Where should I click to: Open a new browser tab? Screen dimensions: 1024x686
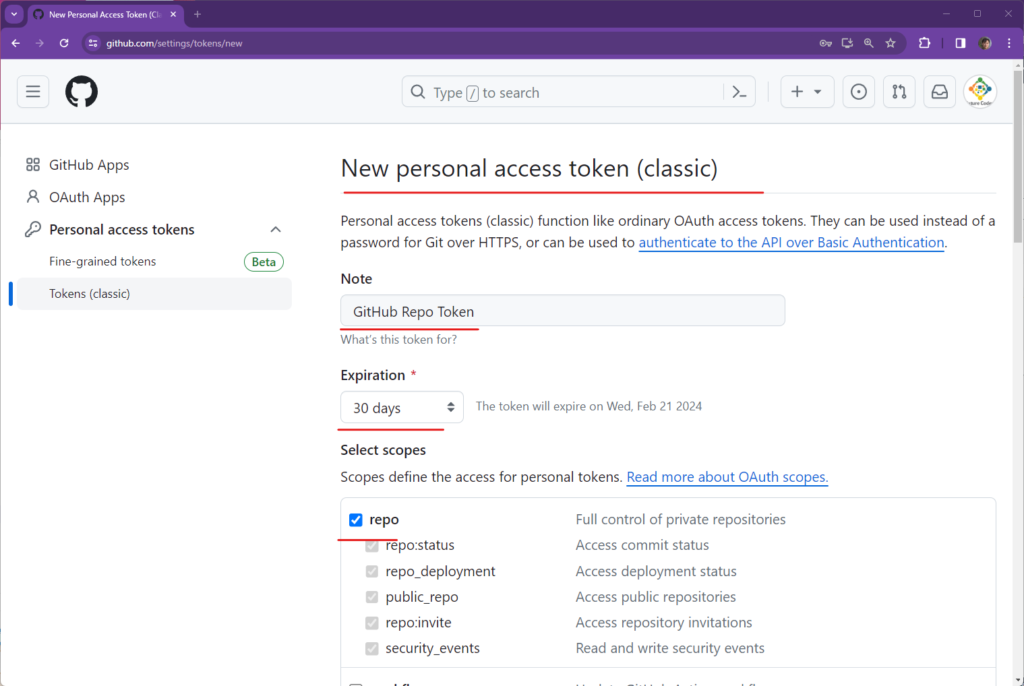click(x=197, y=14)
